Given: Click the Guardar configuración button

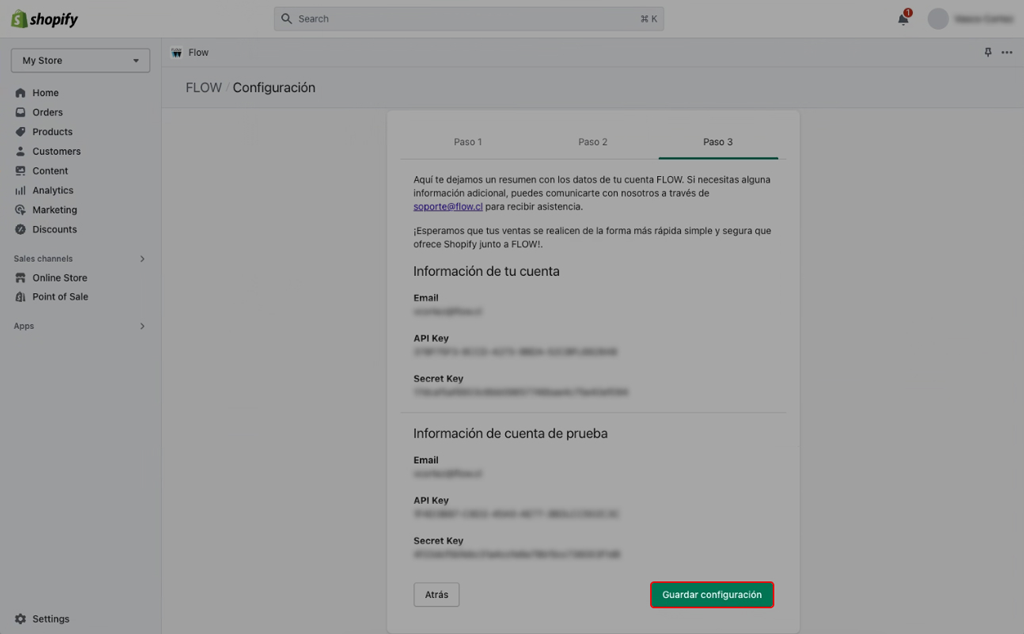Looking at the screenshot, I should click(712, 595).
